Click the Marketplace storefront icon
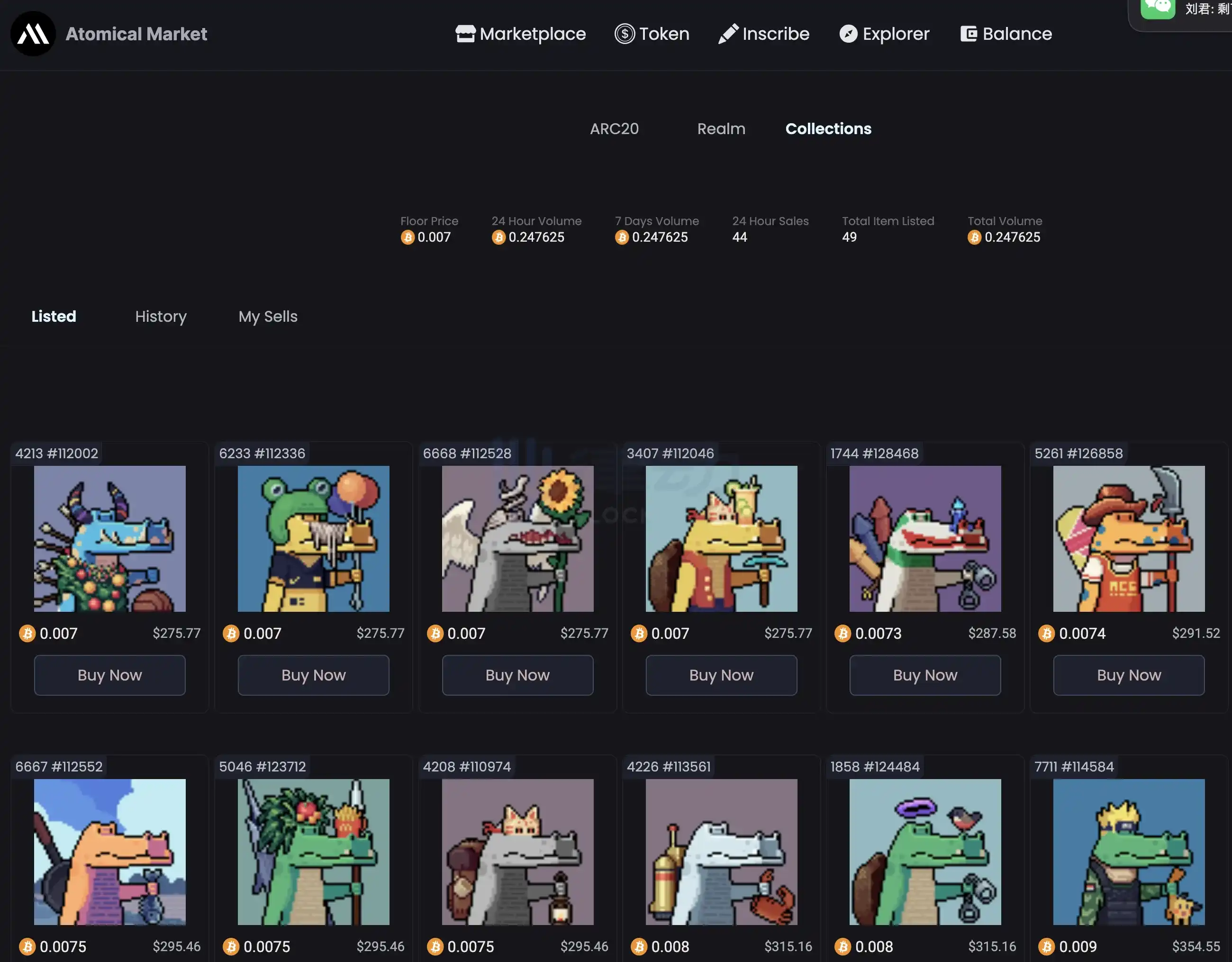The height and width of the screenshot is (962, 1232). (465, 34)
